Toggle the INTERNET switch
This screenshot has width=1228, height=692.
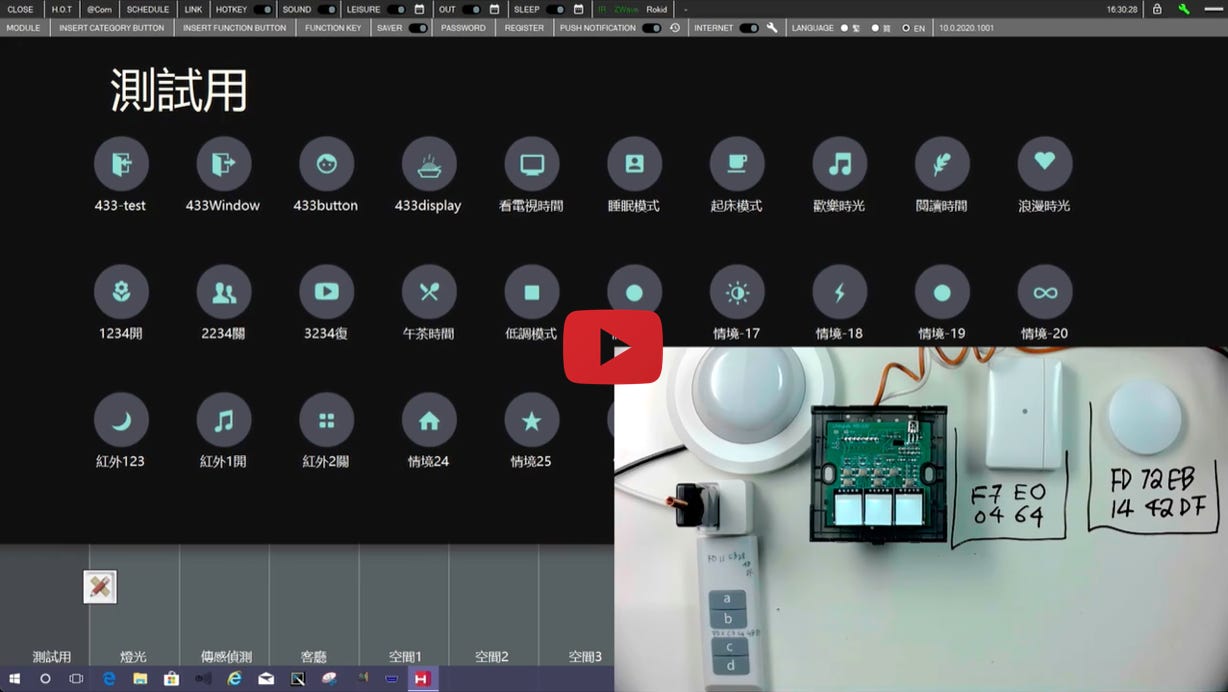click(749, 28)
